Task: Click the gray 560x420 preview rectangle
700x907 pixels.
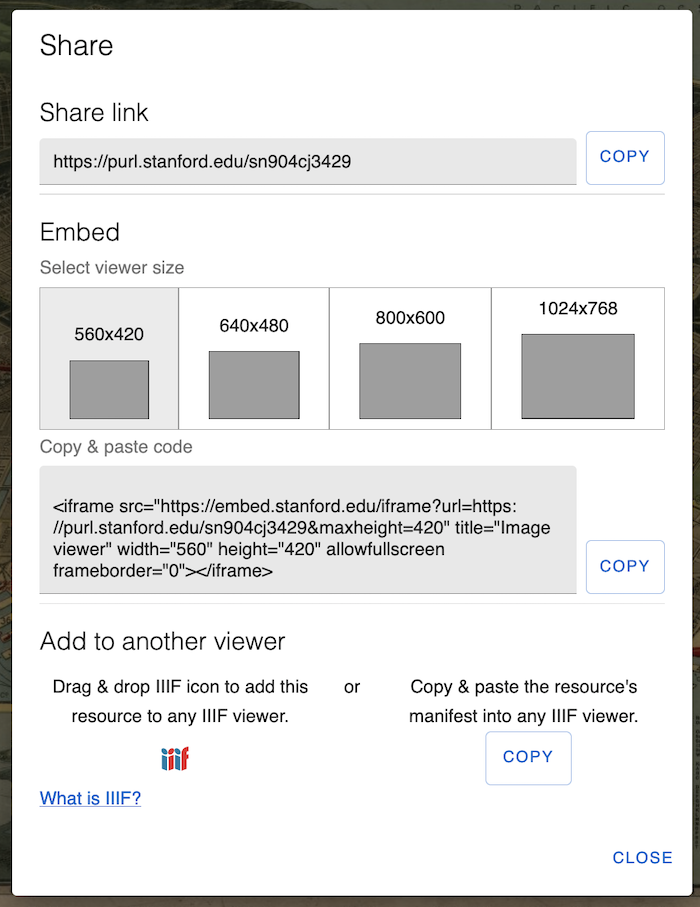Action: tap(108, 389)
